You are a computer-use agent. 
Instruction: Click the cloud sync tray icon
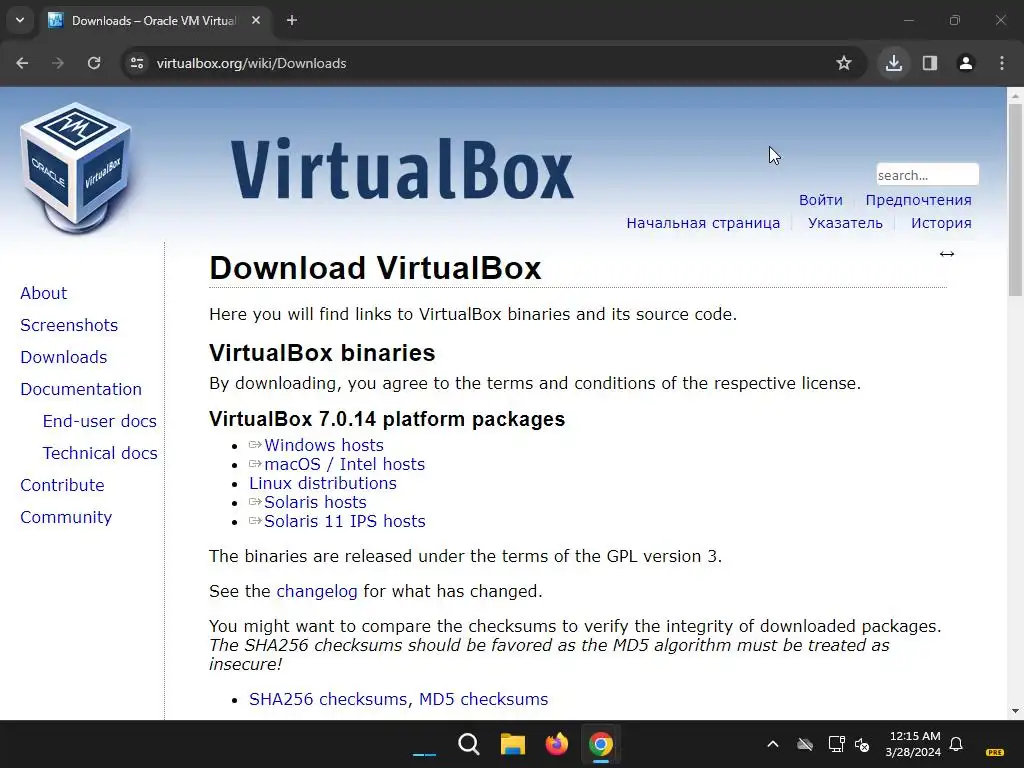tap(805, 744)
